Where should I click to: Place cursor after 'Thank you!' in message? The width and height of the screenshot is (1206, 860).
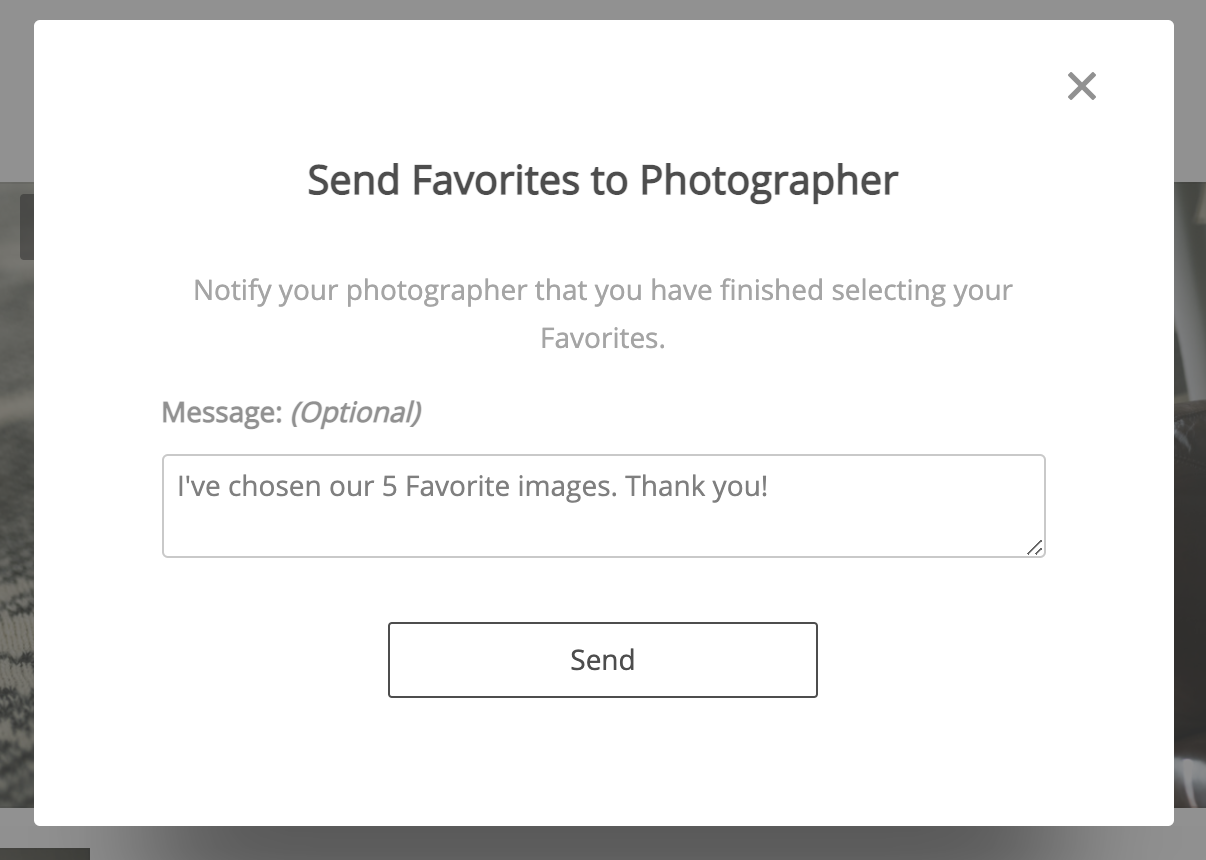769,487
